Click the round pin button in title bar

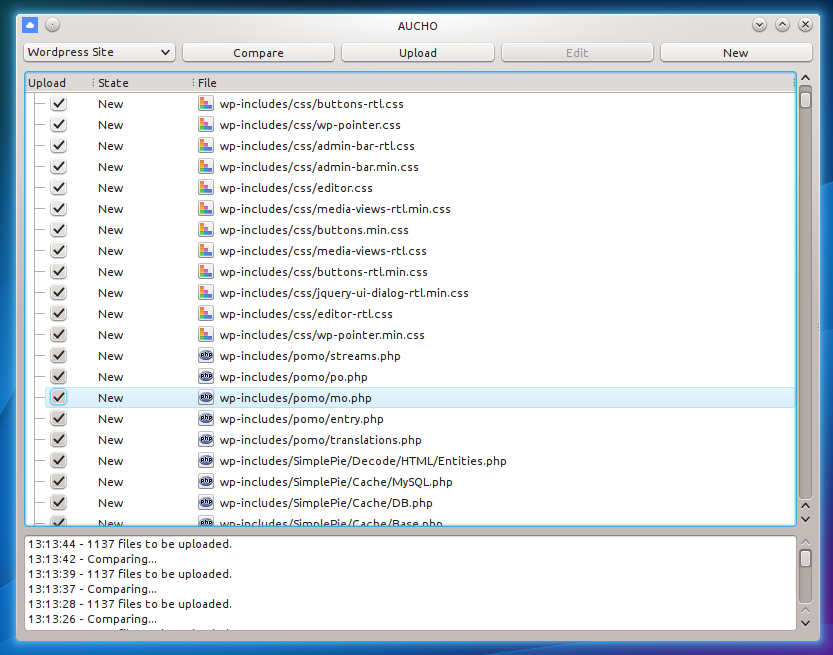[53, 24]
